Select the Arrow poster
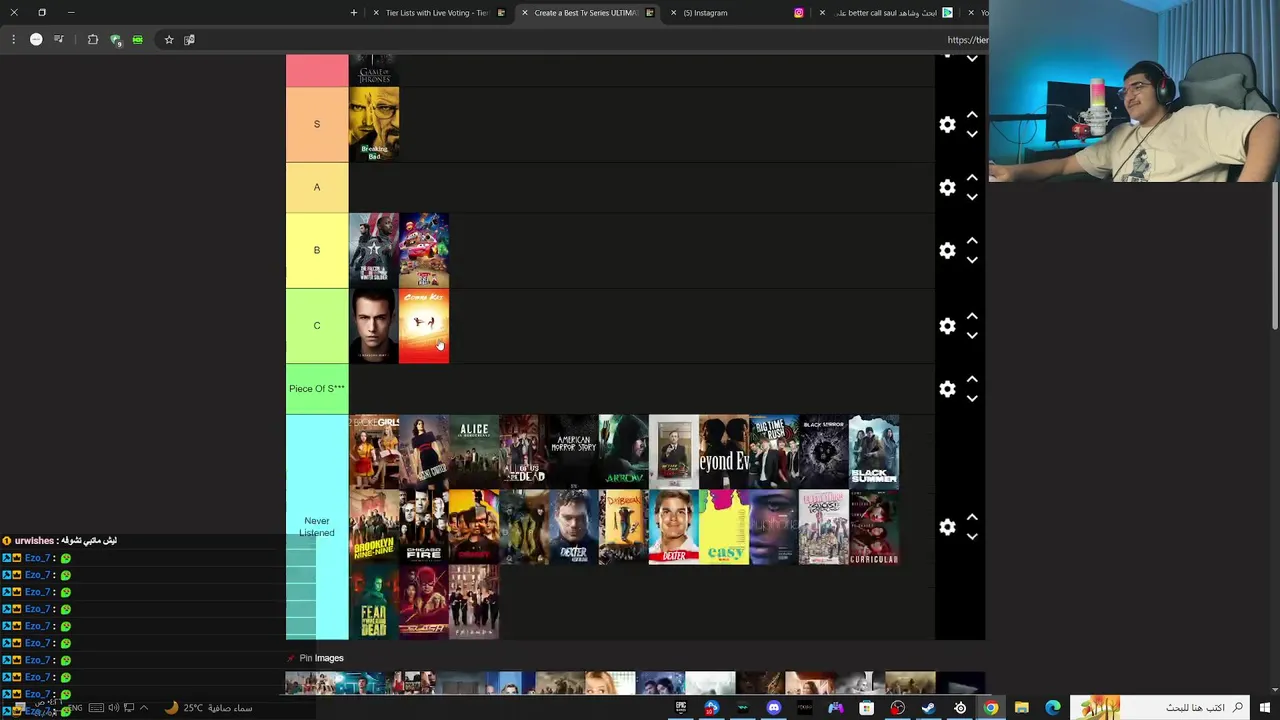The height and width of the screenshot is (720, 1280). [624, 452]
